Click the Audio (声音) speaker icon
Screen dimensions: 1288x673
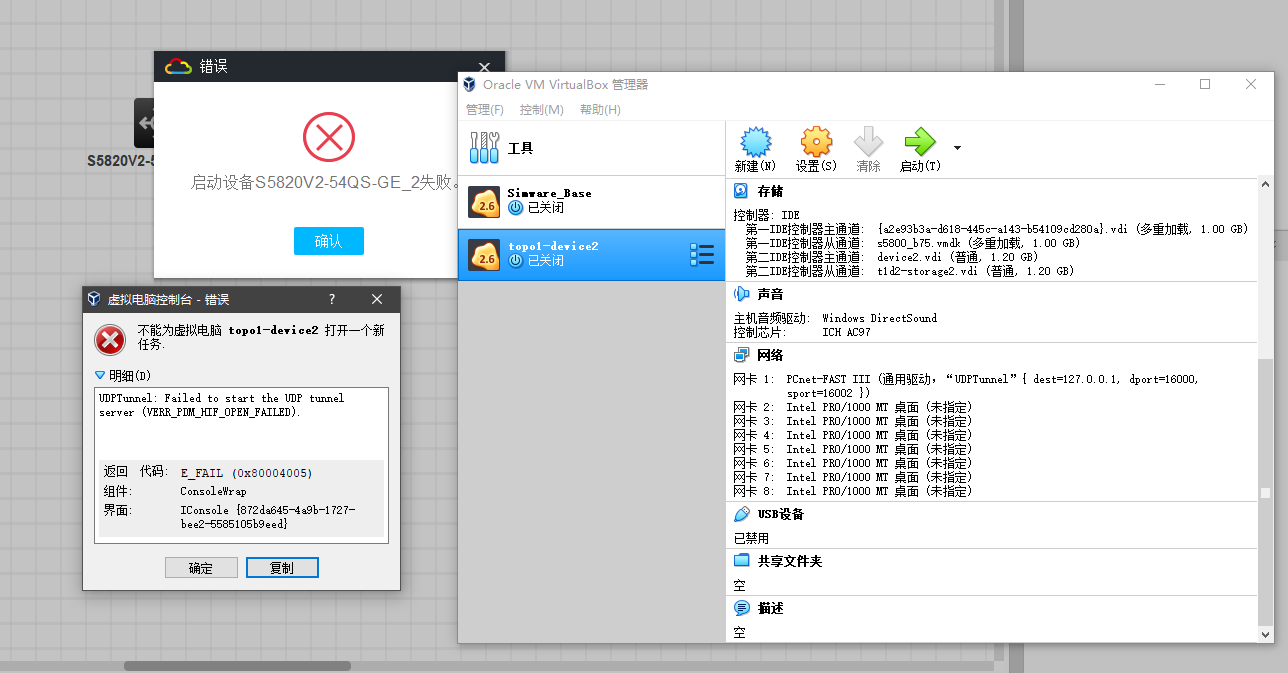click(x=741, y=294)
